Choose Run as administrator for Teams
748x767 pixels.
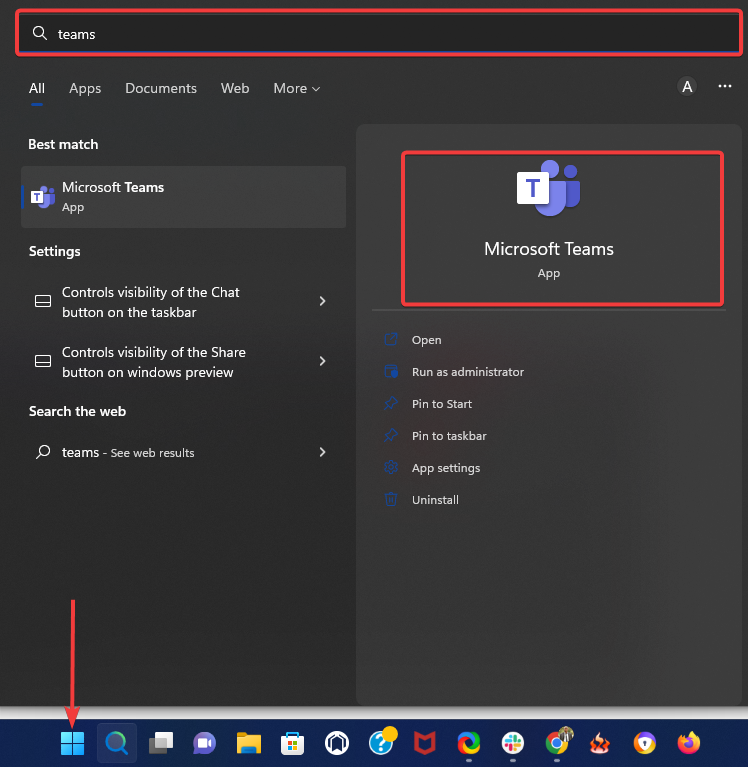[468, 372]
